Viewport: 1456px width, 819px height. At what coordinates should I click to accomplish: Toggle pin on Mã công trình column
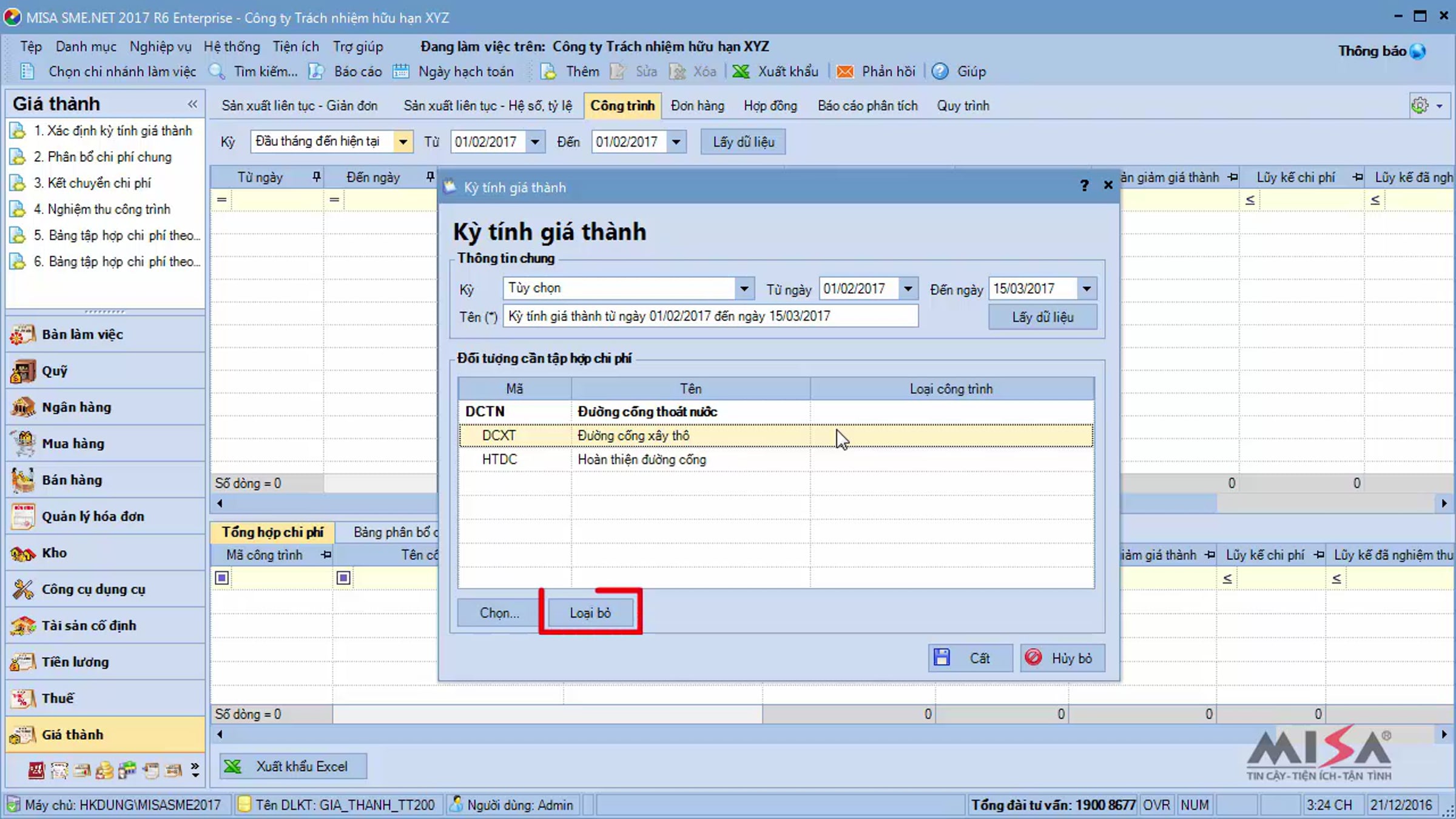[x=326, y=555]
